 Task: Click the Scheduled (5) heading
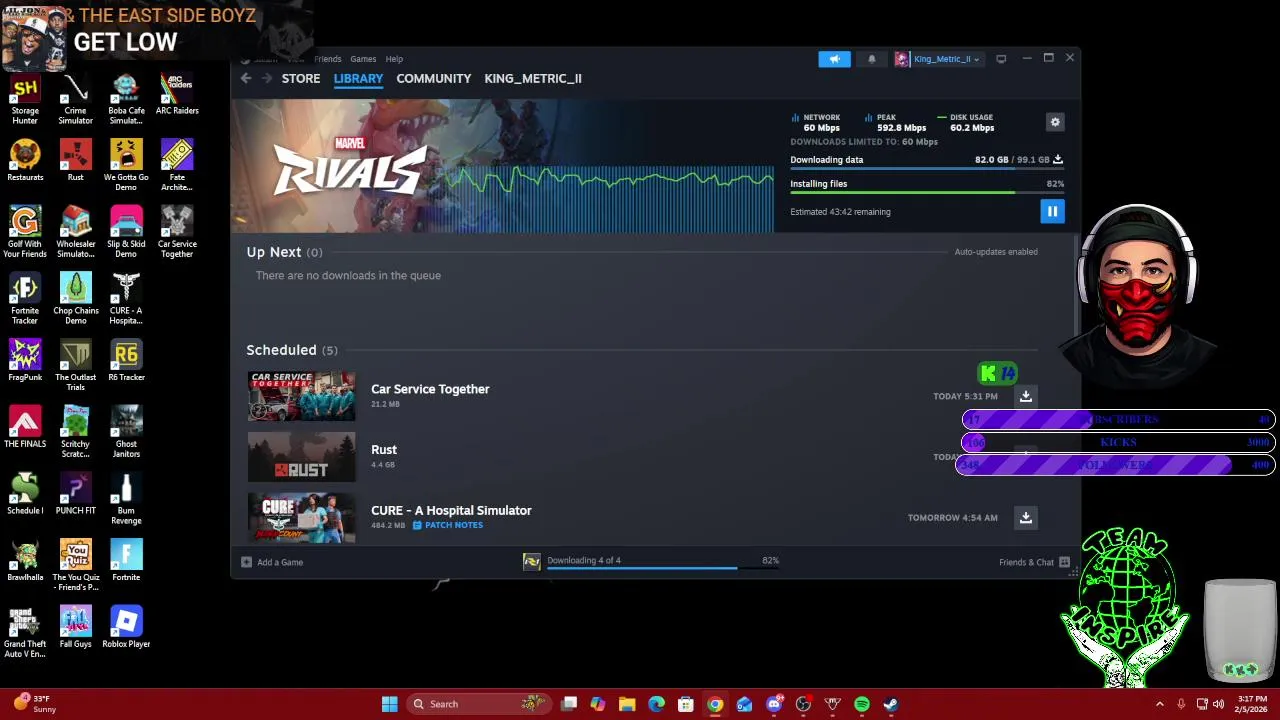point(292,350)
